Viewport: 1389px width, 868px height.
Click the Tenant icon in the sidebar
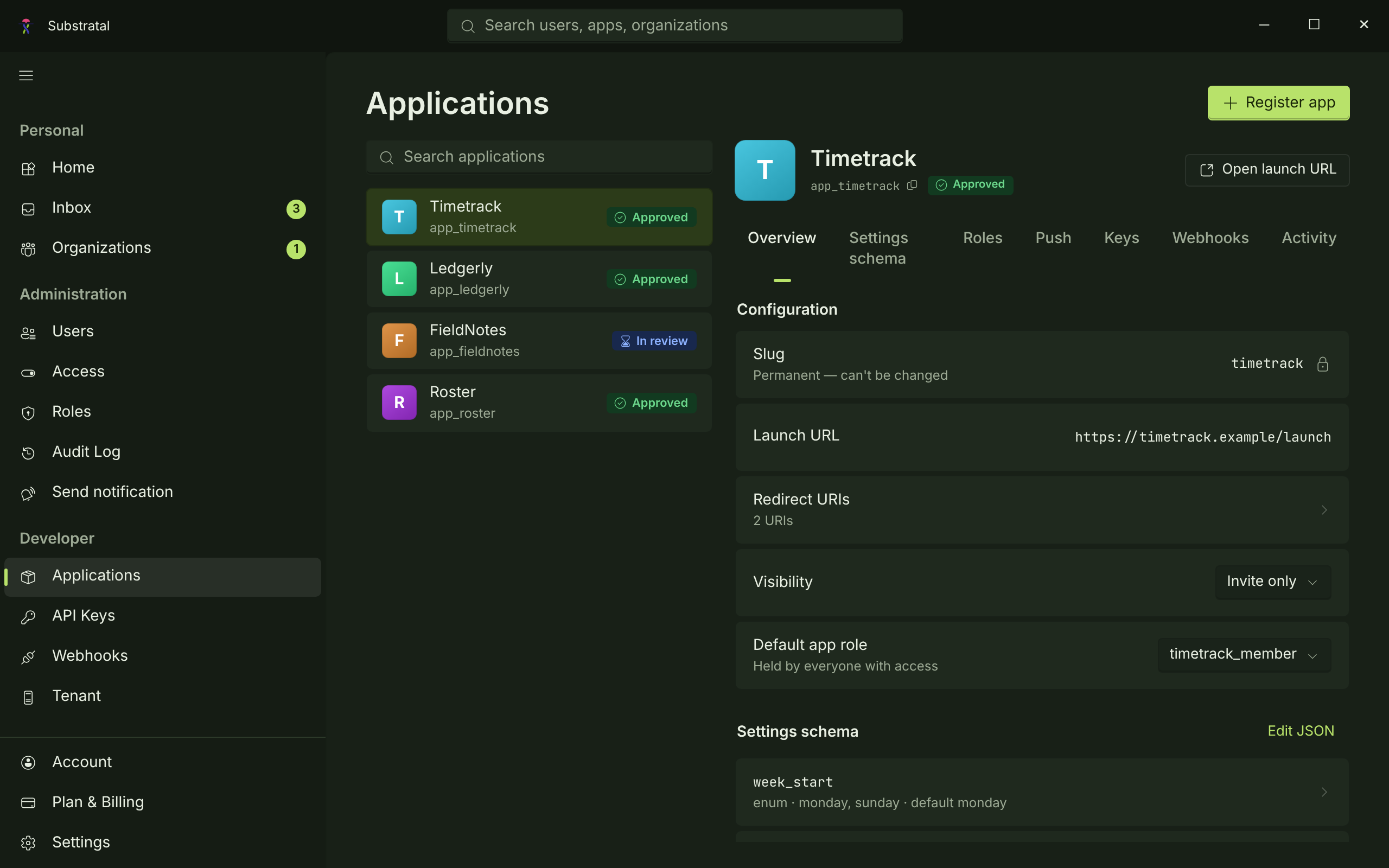tap(28, 697)
